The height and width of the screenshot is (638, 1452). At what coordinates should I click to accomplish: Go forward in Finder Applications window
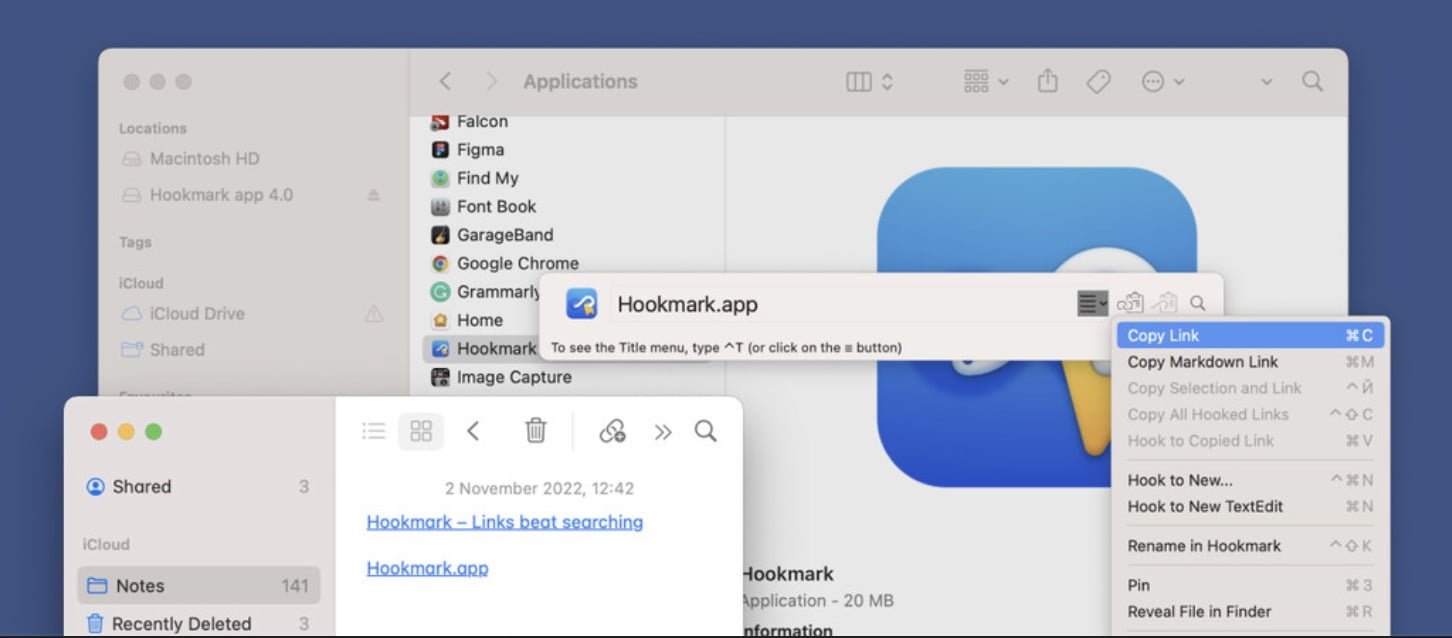pos(491,82)
